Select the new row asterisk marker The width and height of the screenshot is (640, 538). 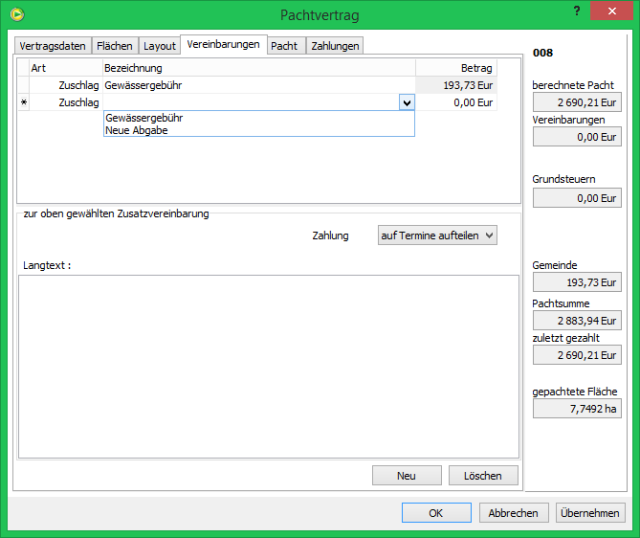[x=24, y=102]
